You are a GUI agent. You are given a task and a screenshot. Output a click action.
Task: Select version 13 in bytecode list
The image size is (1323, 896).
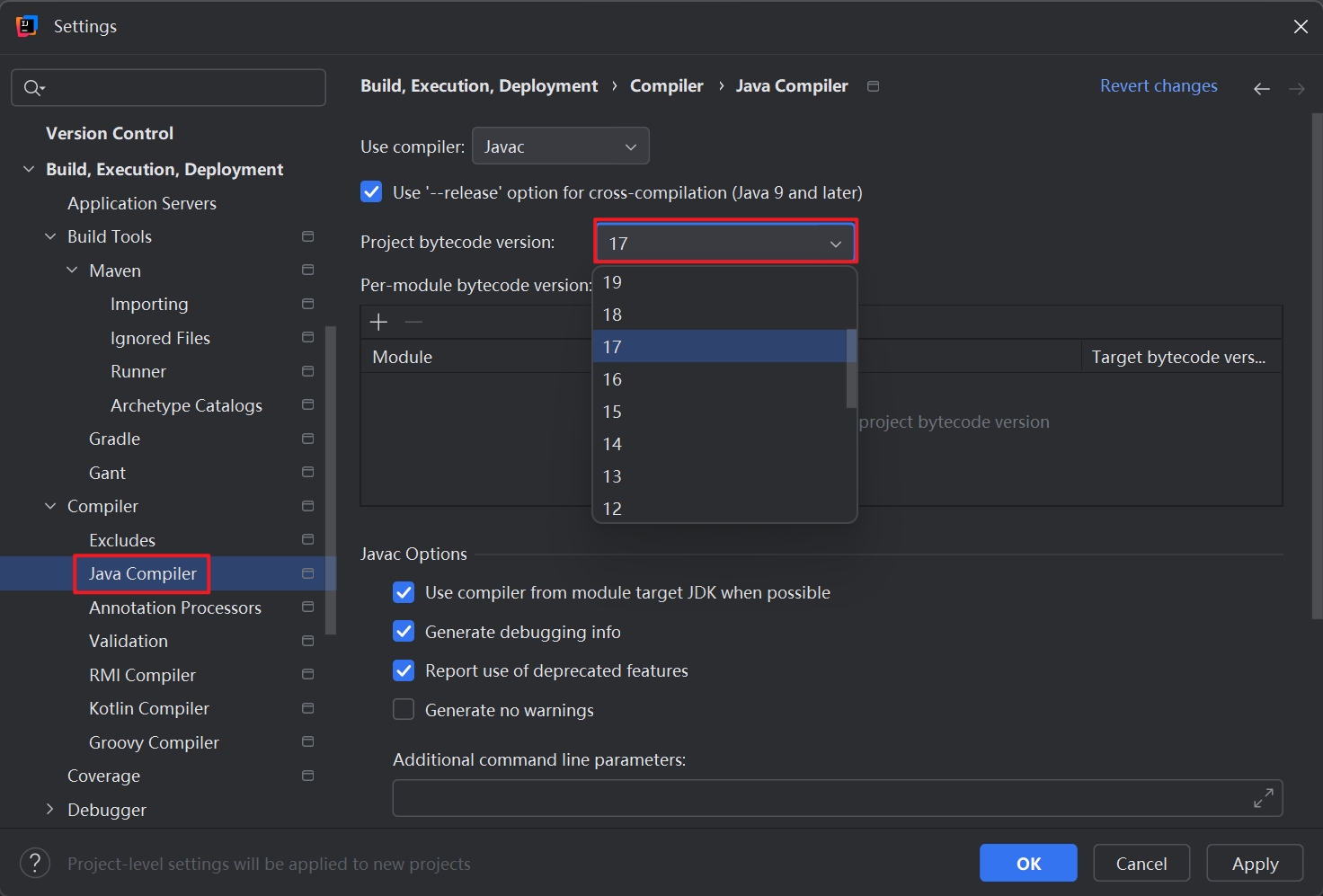tap(720, 476)
